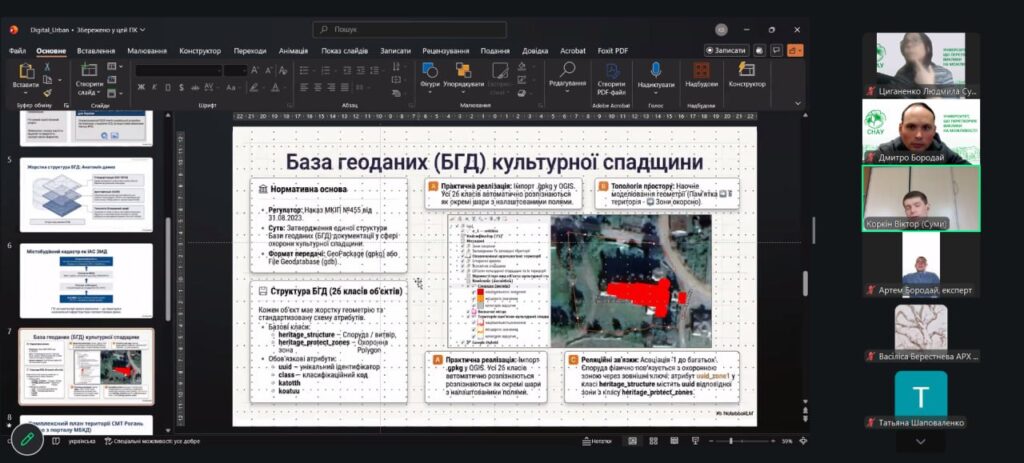Toggle italic formatting (К)
1024x463 pixels.
coord(153,87)
